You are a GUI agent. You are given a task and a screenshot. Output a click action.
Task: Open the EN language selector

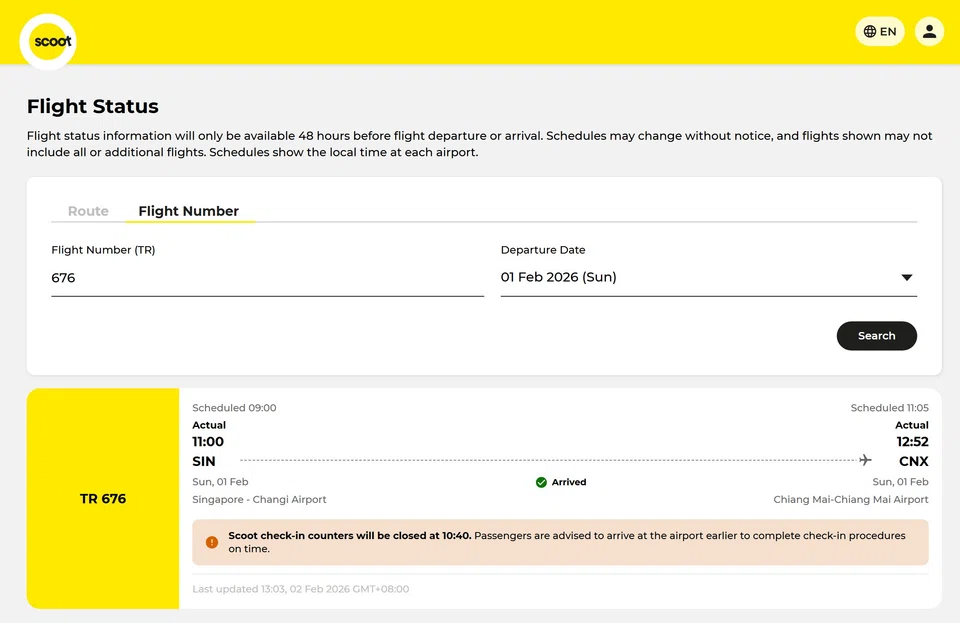point(879,32)
